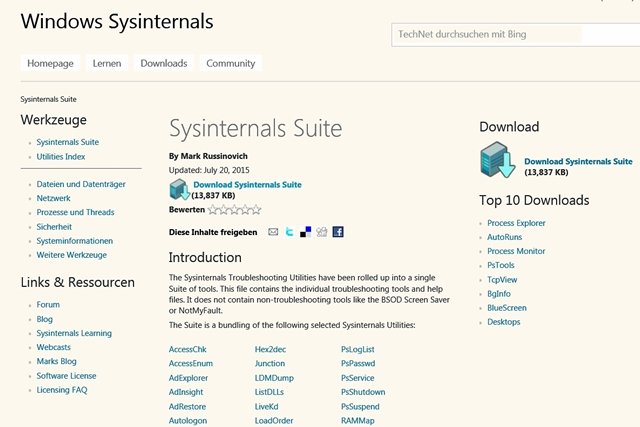Open the Sicherheit category
Screen dimensions: 640x427
pyautogui.click(x=54, y=227)
